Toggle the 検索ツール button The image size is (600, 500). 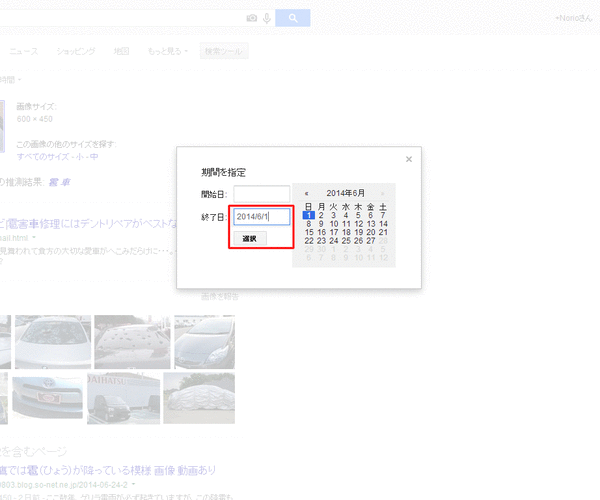coord(224,51)
